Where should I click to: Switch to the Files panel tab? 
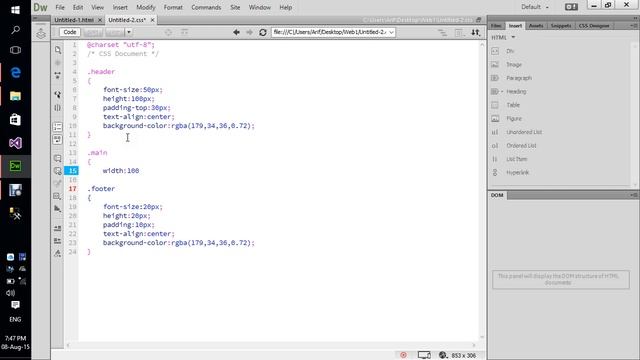496,25
